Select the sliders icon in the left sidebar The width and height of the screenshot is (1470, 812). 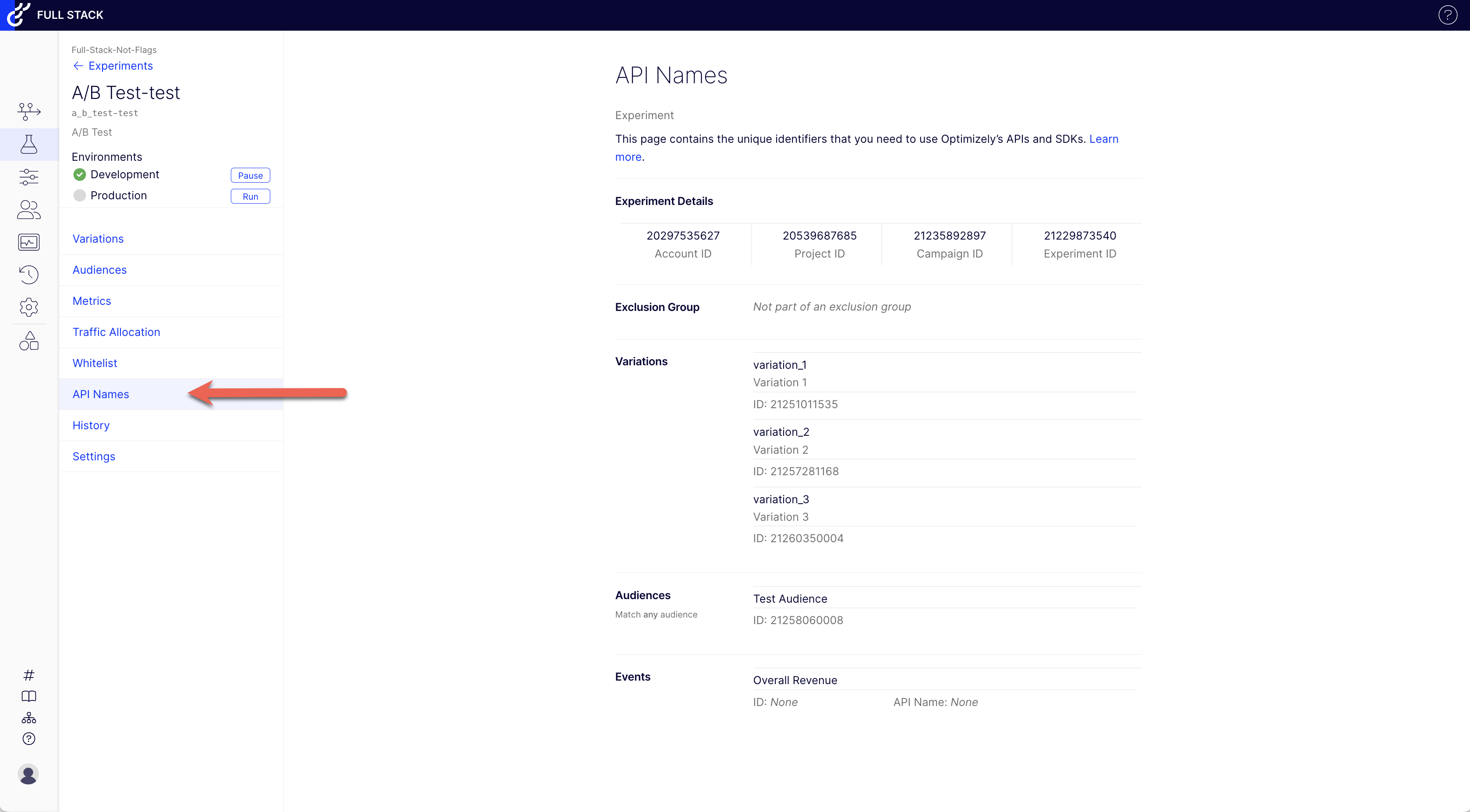point(28,177)
